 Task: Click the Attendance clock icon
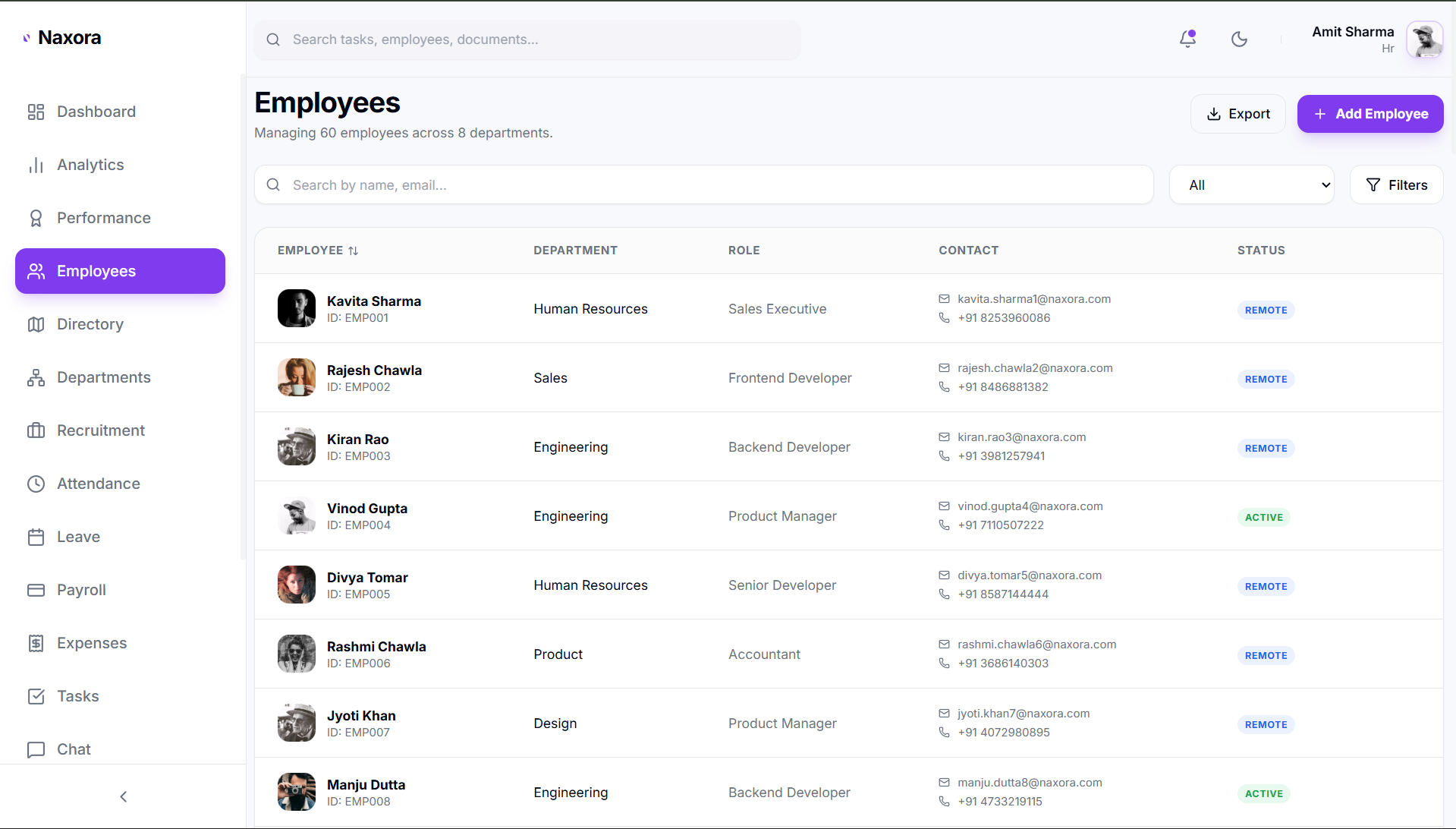(x=36, y=484)
